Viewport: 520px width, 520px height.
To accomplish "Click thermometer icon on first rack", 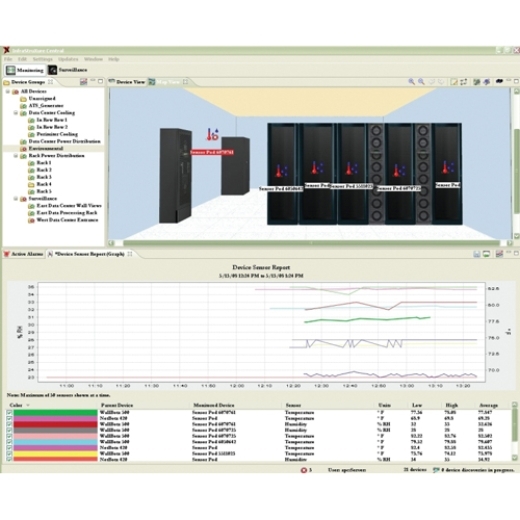I will click(x=281, y=170).
